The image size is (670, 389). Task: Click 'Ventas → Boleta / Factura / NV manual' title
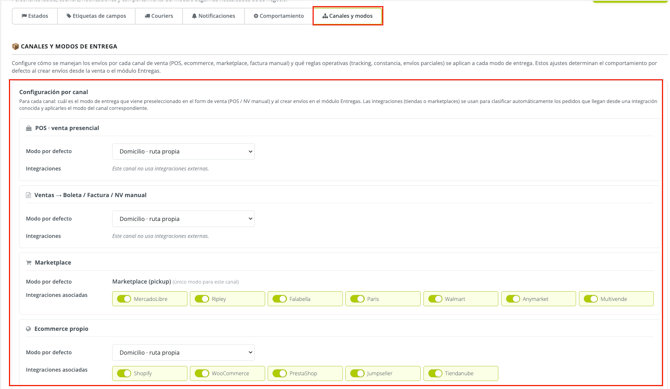[90, 195]
